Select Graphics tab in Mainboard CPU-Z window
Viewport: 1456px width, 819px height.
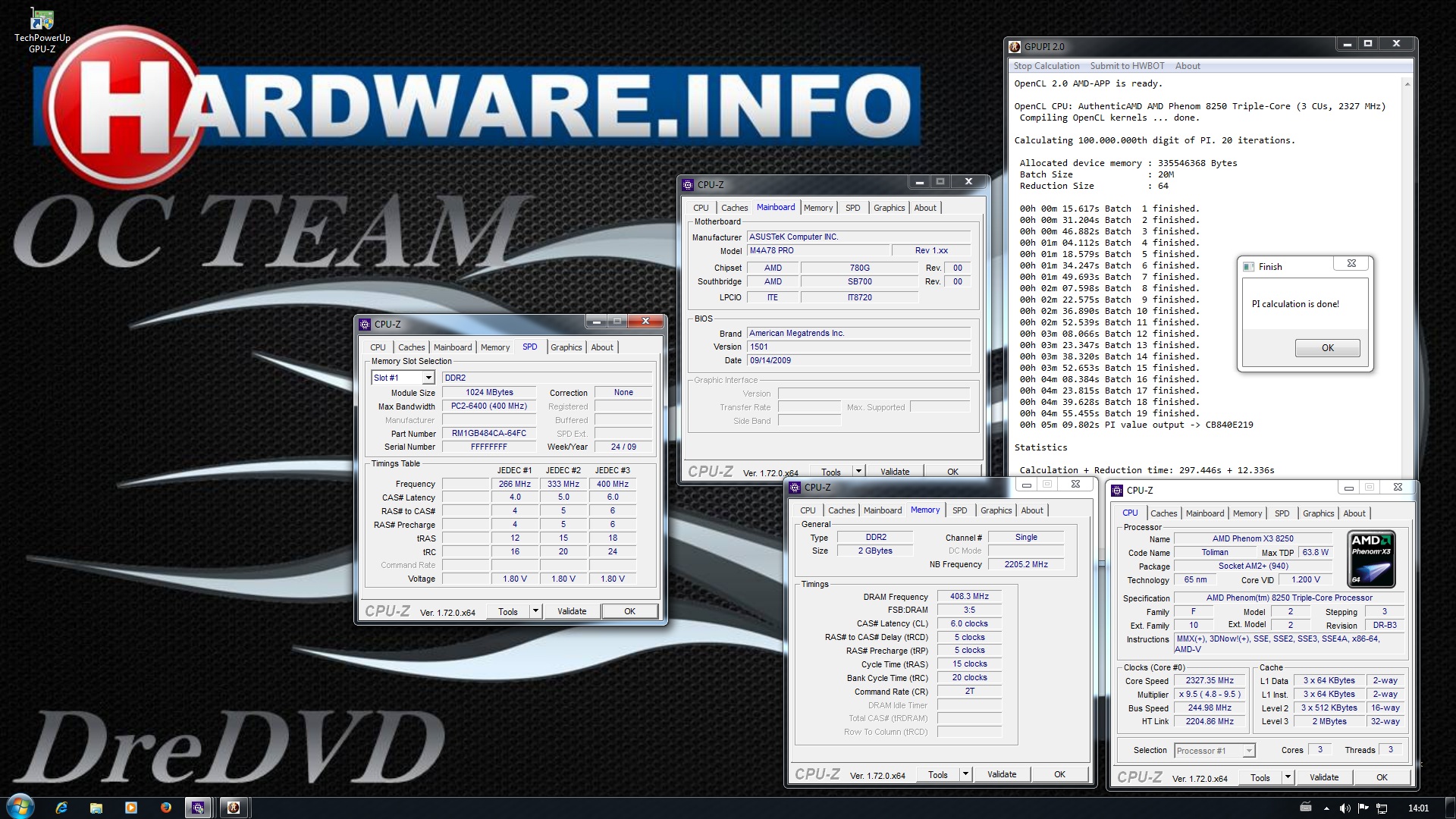click(x=889, y=208)
